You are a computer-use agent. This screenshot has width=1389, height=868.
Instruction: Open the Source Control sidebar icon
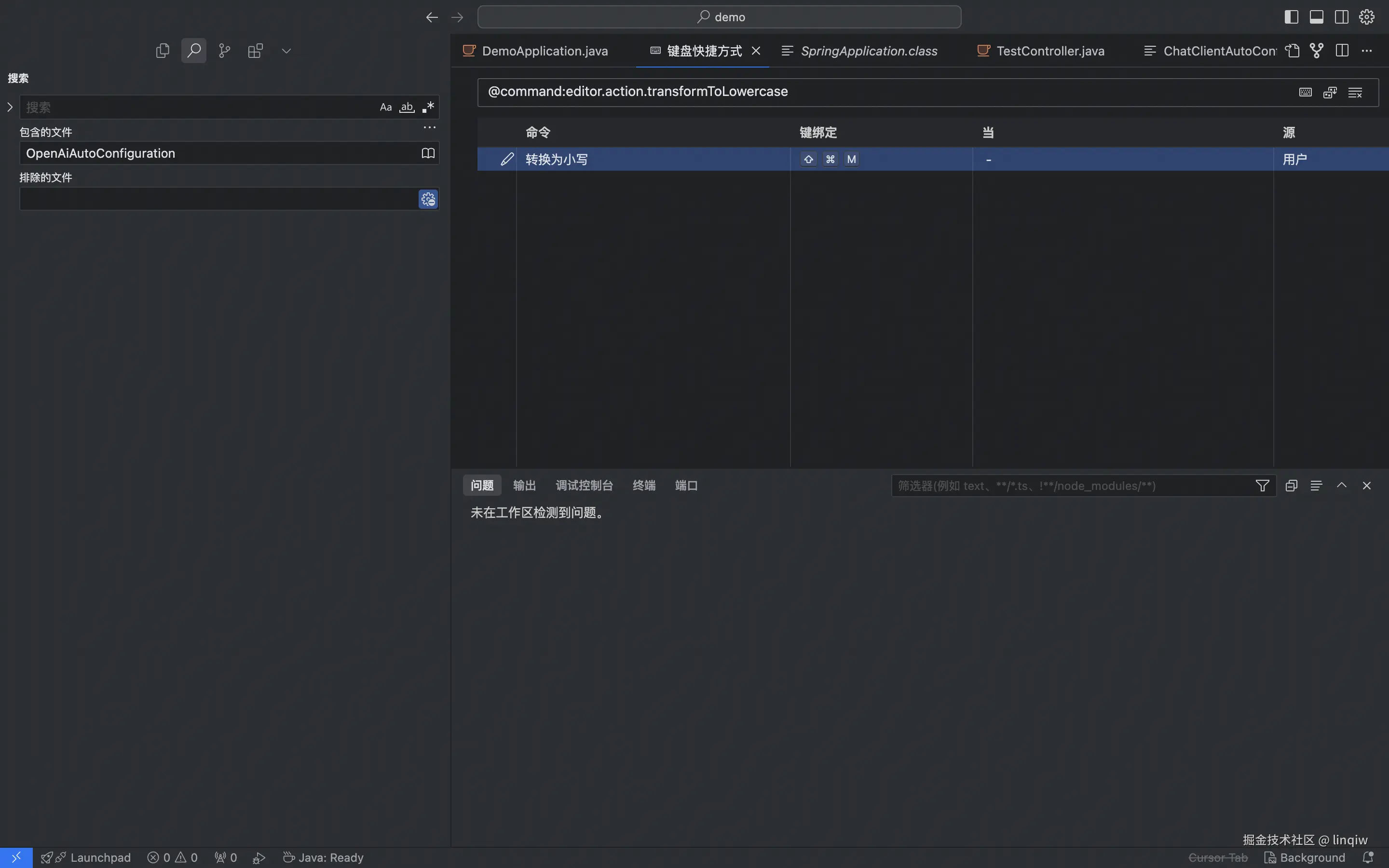(224, 51)
